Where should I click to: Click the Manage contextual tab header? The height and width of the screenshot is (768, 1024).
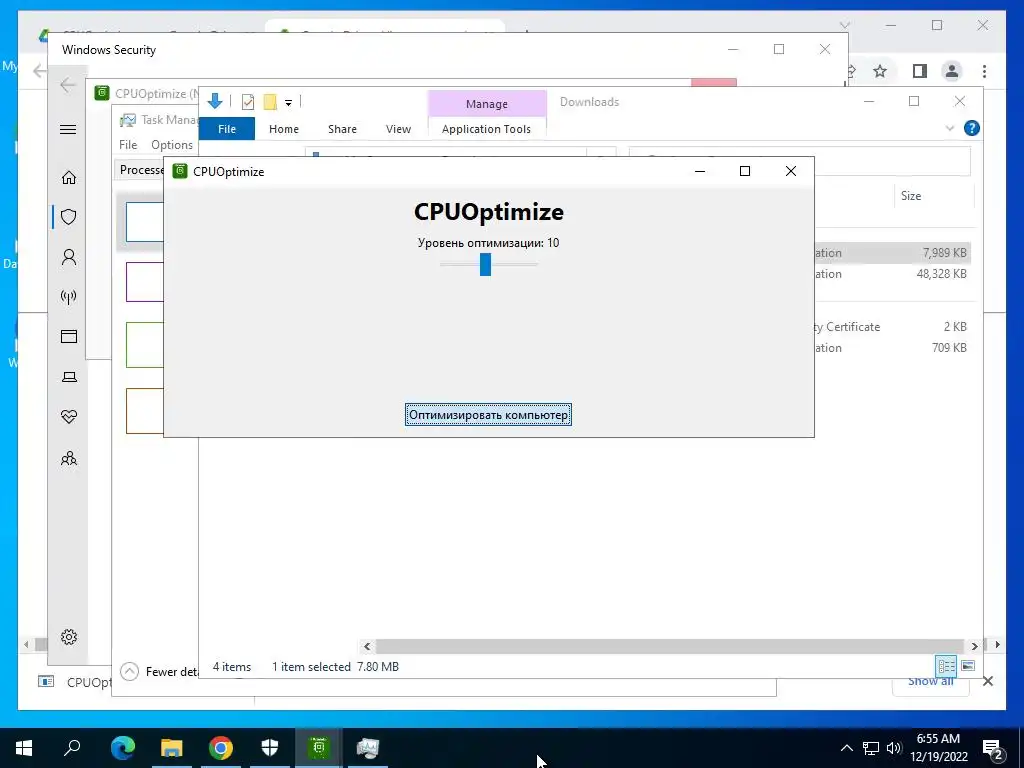487,104
